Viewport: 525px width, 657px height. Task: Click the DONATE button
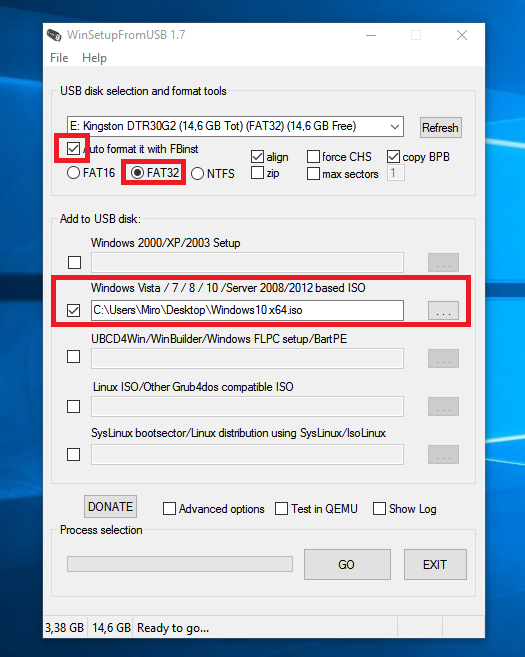(110, 507)
